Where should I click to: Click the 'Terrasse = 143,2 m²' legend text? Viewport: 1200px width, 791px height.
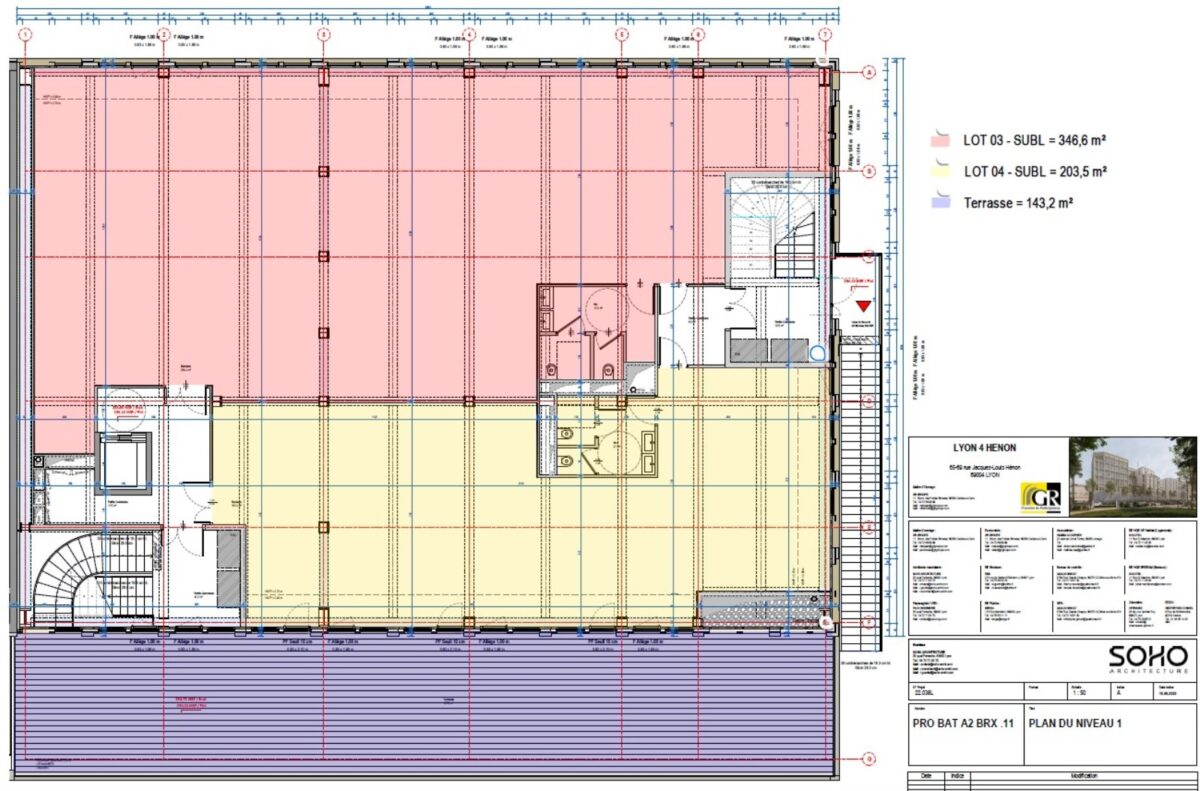pyautogui.click(x=1018, y=202)
